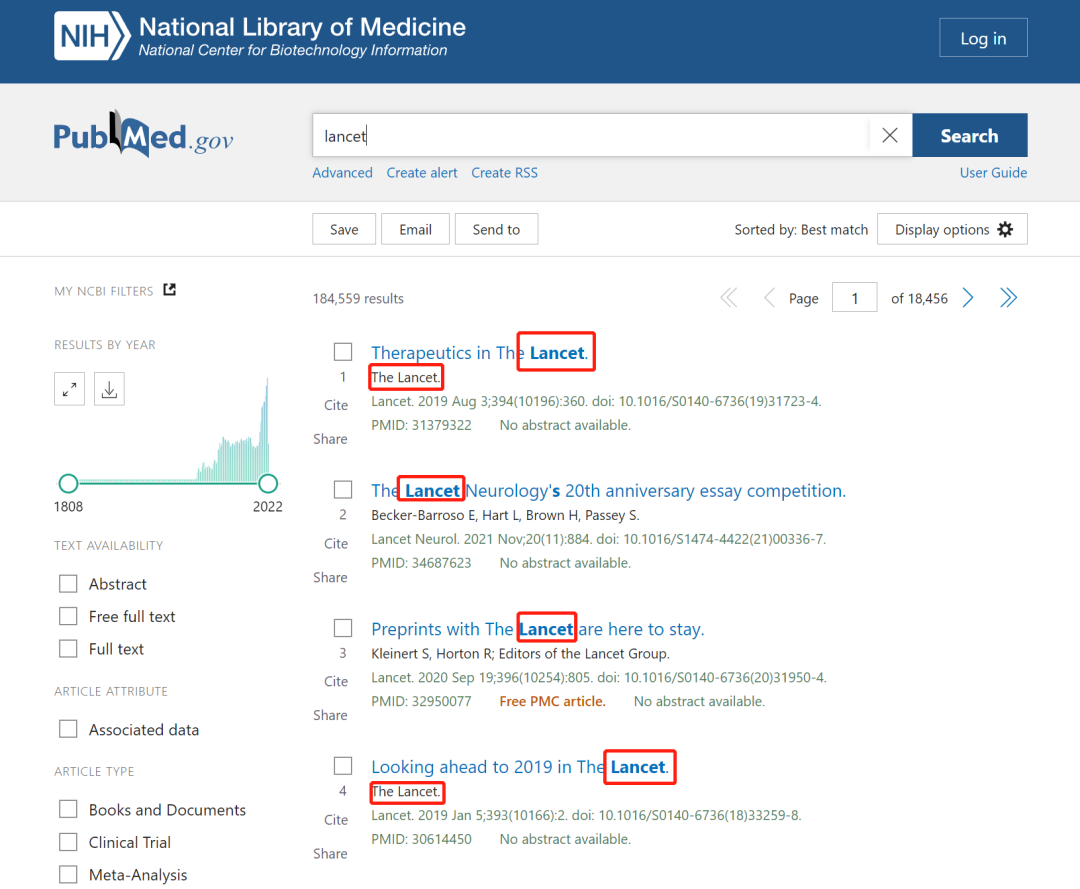The image size is (1080, 889).
Task: Expand the results-by-year chart to full view
Action: pyautogui.click(x=68, y=388)
